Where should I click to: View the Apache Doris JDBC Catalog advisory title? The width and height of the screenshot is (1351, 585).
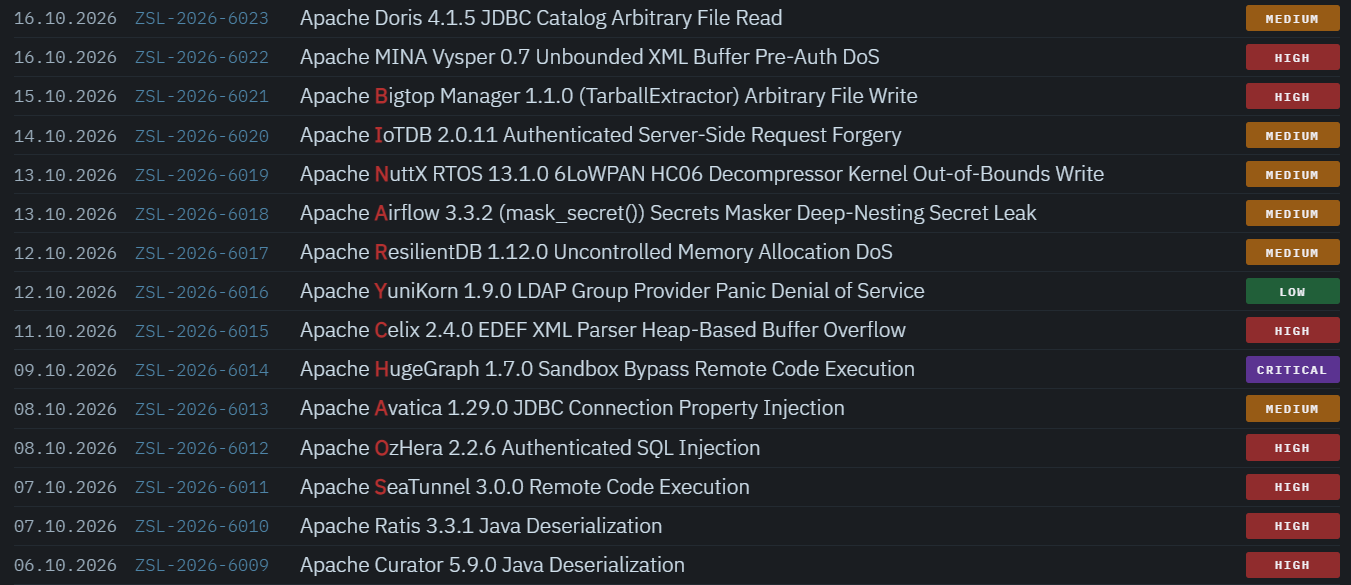[541, 19]
